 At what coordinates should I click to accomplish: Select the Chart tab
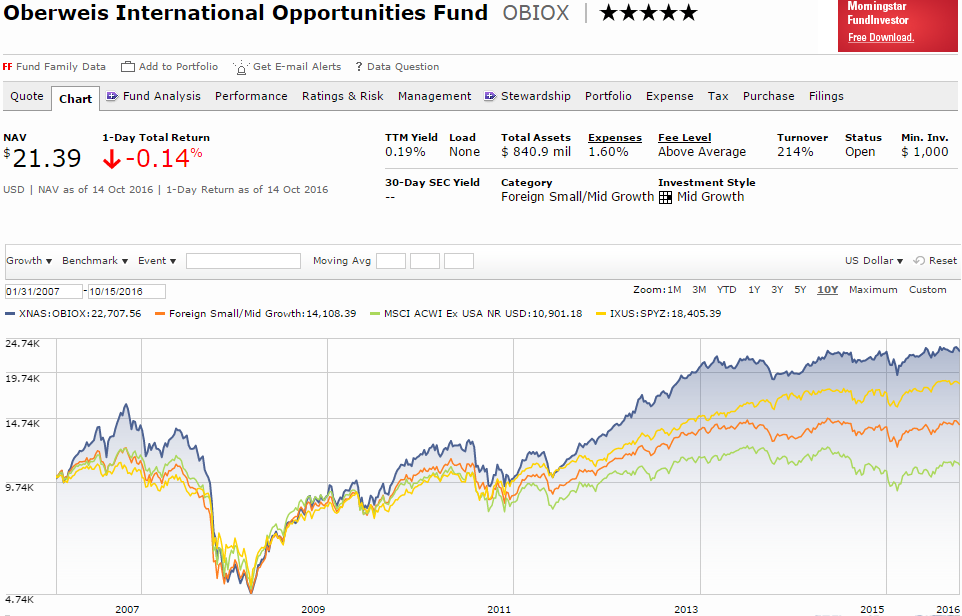pyautogui.click(x=75, y=99)
